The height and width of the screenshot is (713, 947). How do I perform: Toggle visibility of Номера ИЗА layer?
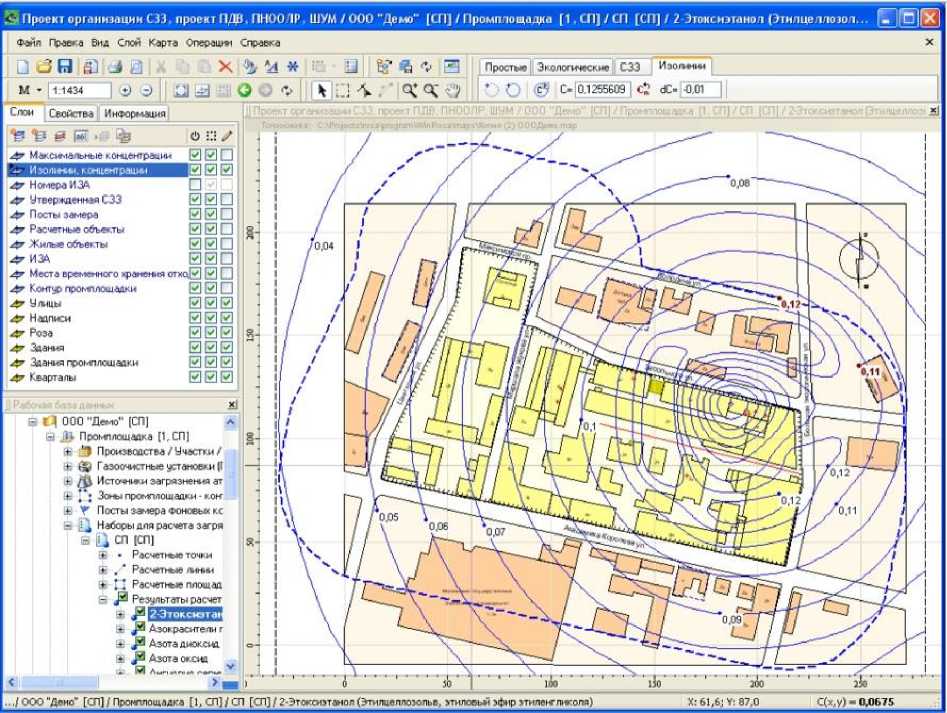click(196, 185)
